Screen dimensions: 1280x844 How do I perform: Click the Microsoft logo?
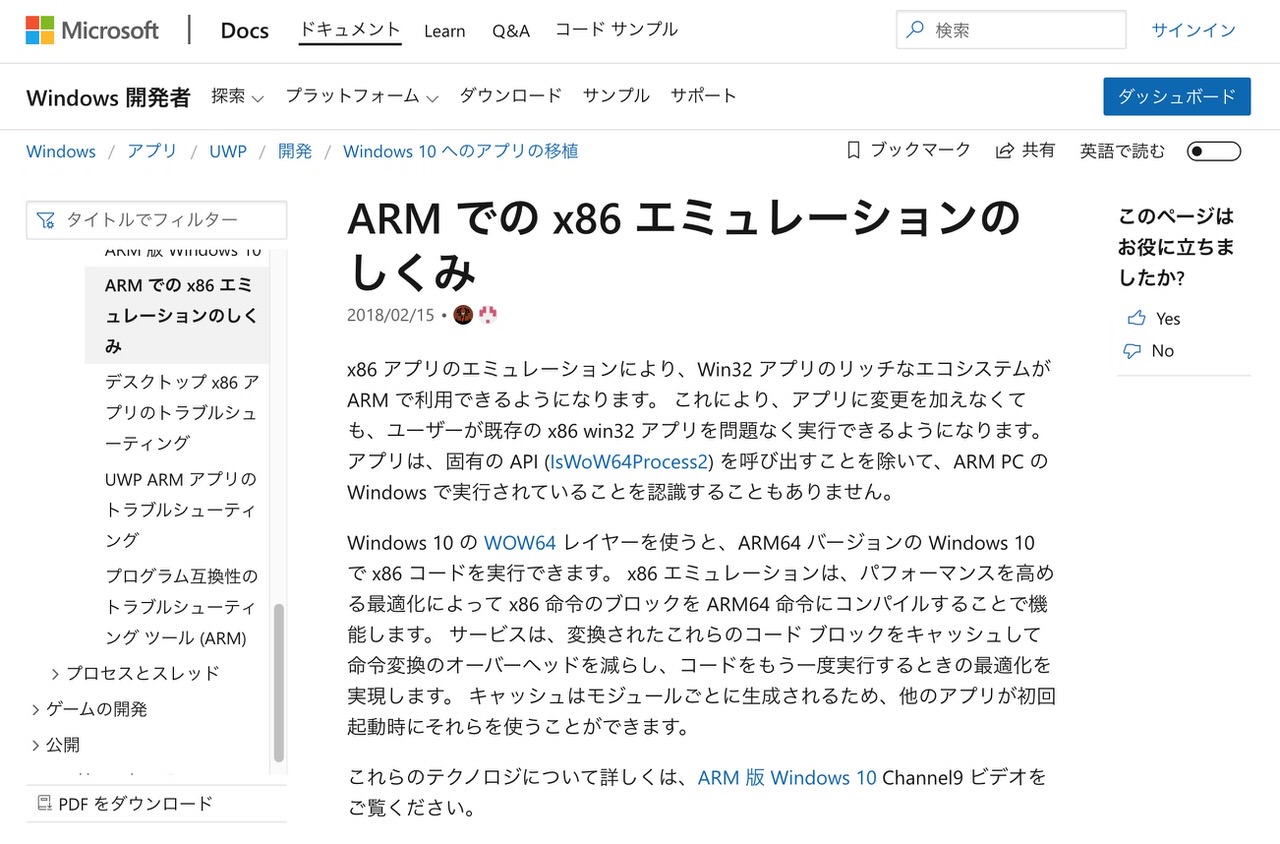click(x=92, y=30)
